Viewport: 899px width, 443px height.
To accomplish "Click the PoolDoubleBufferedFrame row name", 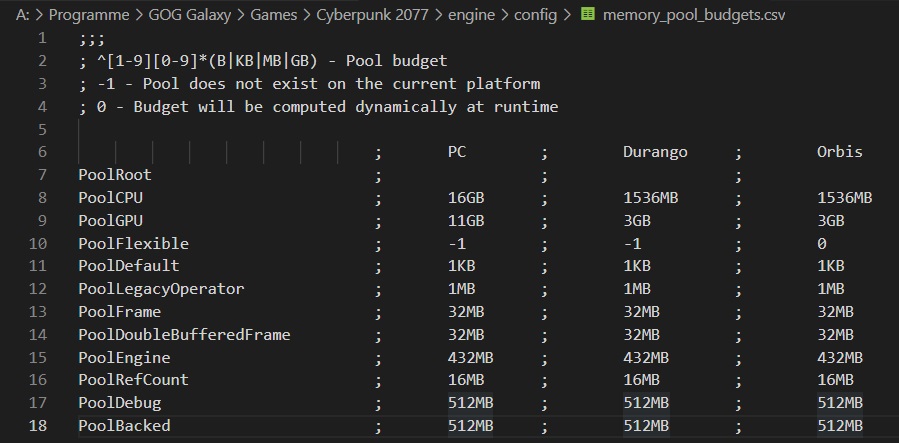I will click(184, 335).
